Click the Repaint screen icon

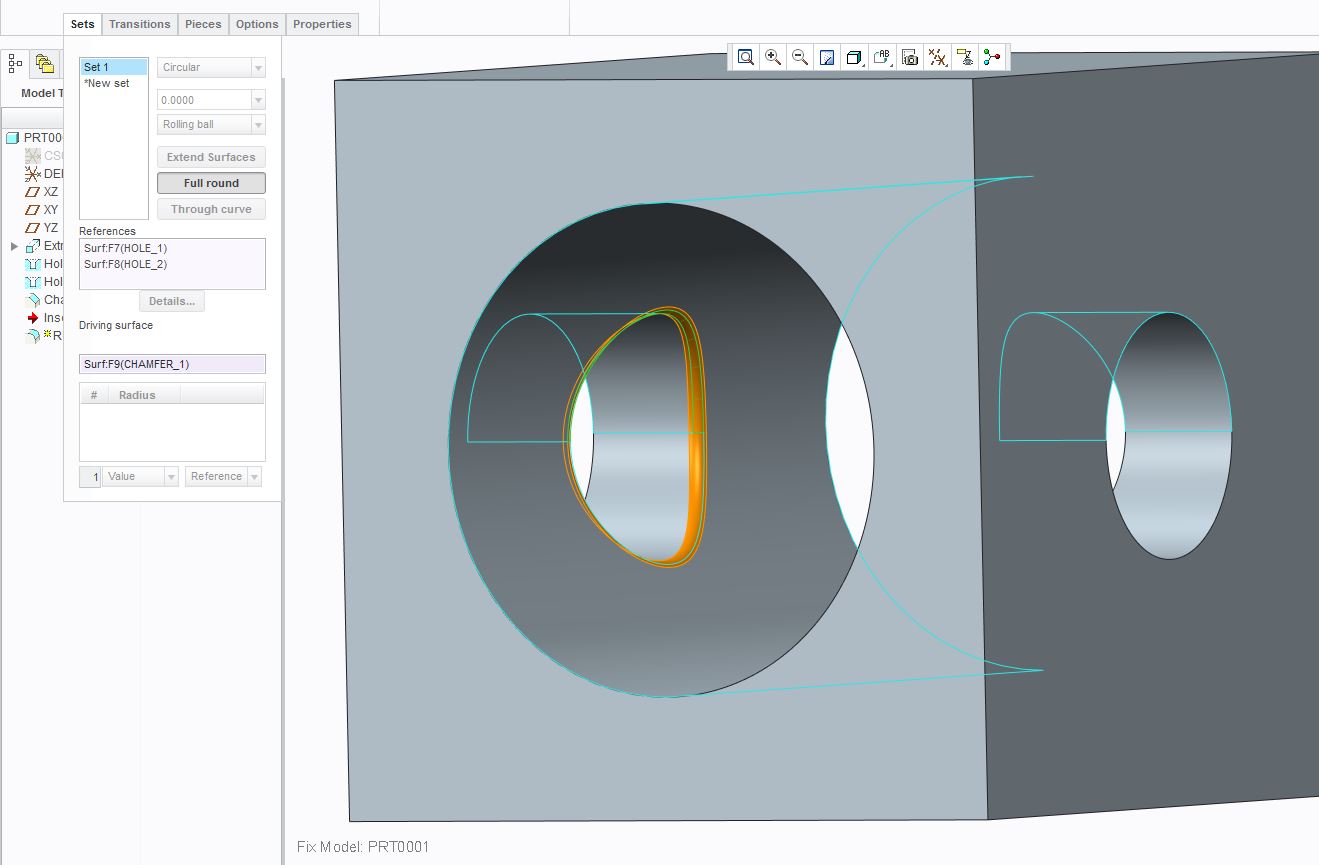(827, 57)
